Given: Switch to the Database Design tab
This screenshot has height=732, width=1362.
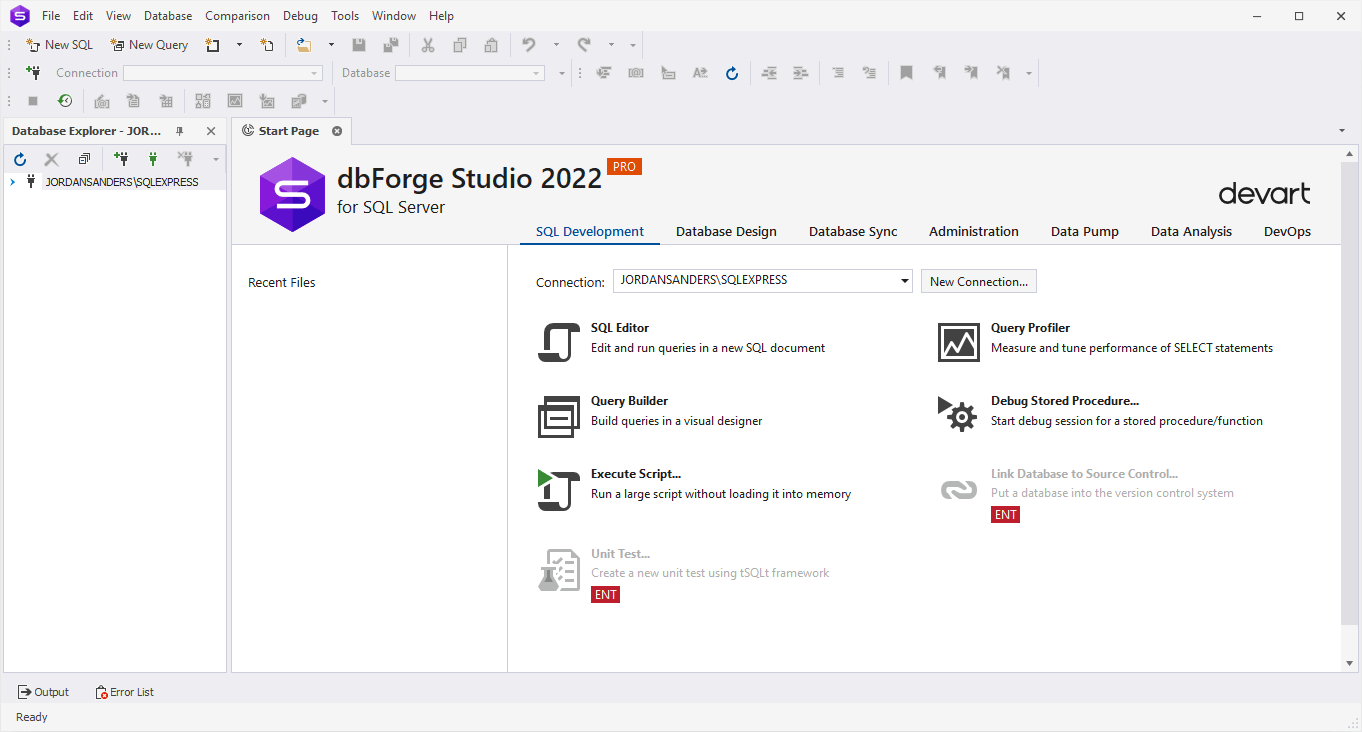Looking at the screenshot, I should [726, 231].
